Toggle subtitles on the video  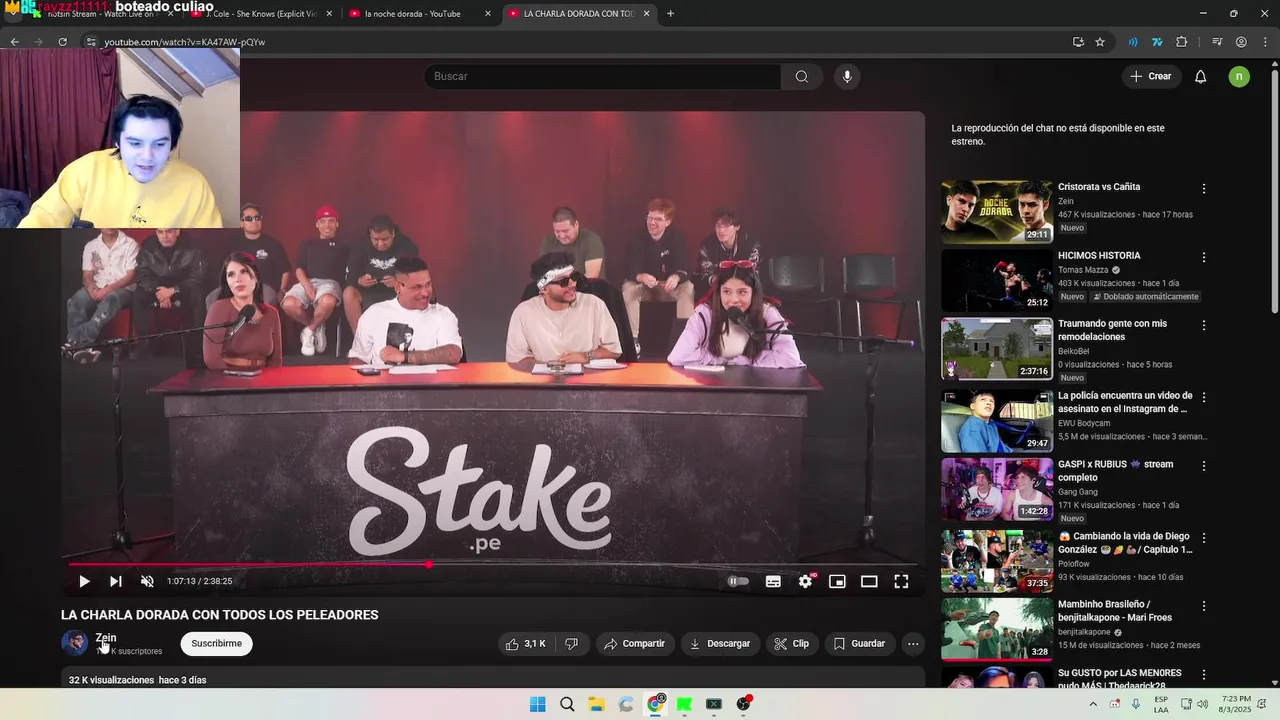coord(773,581)
